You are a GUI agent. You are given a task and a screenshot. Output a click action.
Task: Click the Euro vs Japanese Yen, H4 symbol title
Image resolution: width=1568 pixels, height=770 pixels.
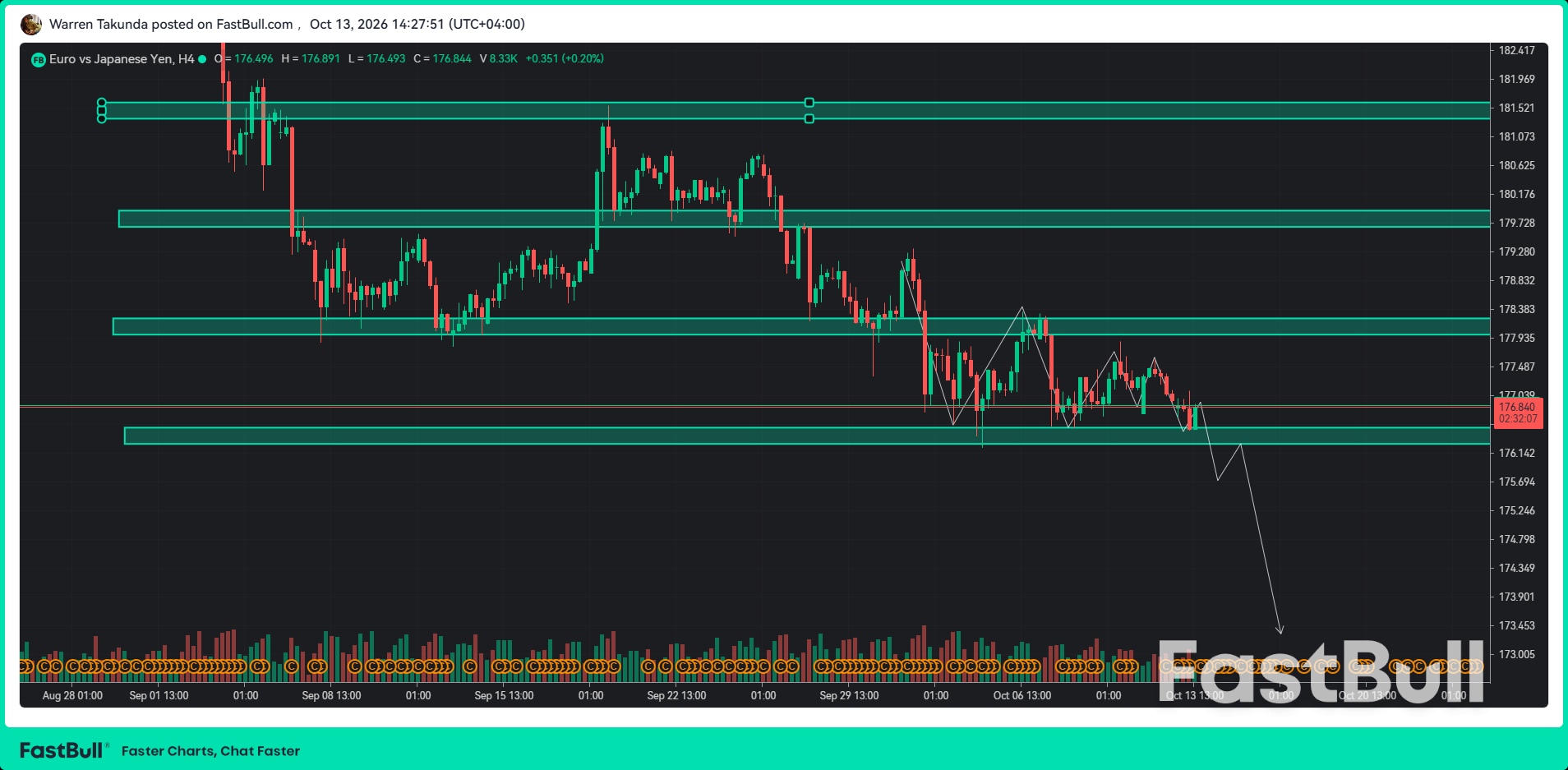point(122,59)
